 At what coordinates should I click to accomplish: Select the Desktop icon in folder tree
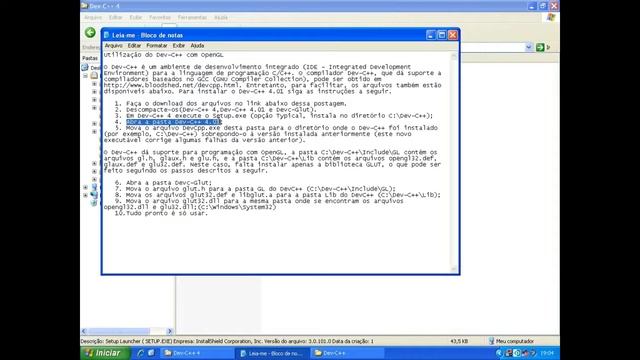click(x=85, y=67)
